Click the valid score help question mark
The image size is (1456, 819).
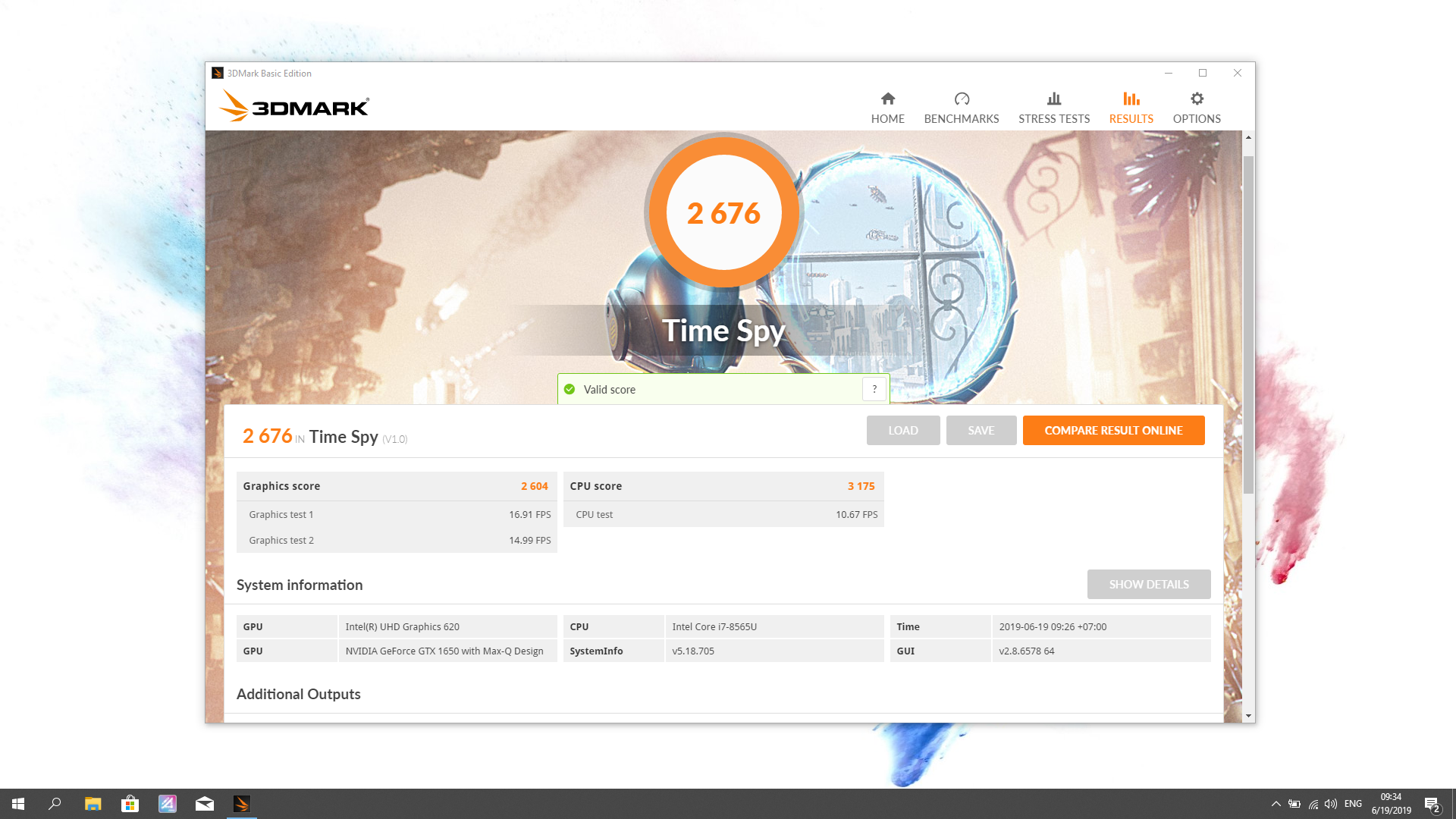point(874,389)
